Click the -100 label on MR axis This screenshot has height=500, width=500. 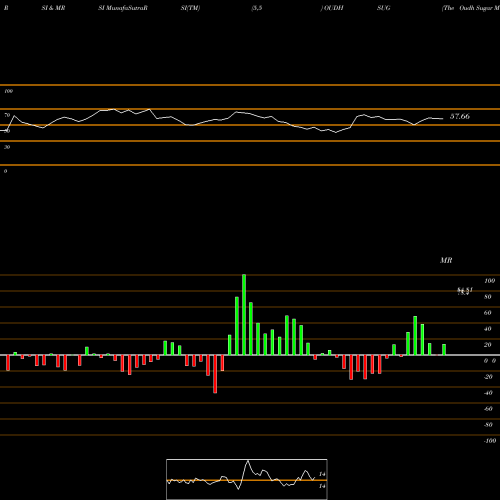coord(489,441)
